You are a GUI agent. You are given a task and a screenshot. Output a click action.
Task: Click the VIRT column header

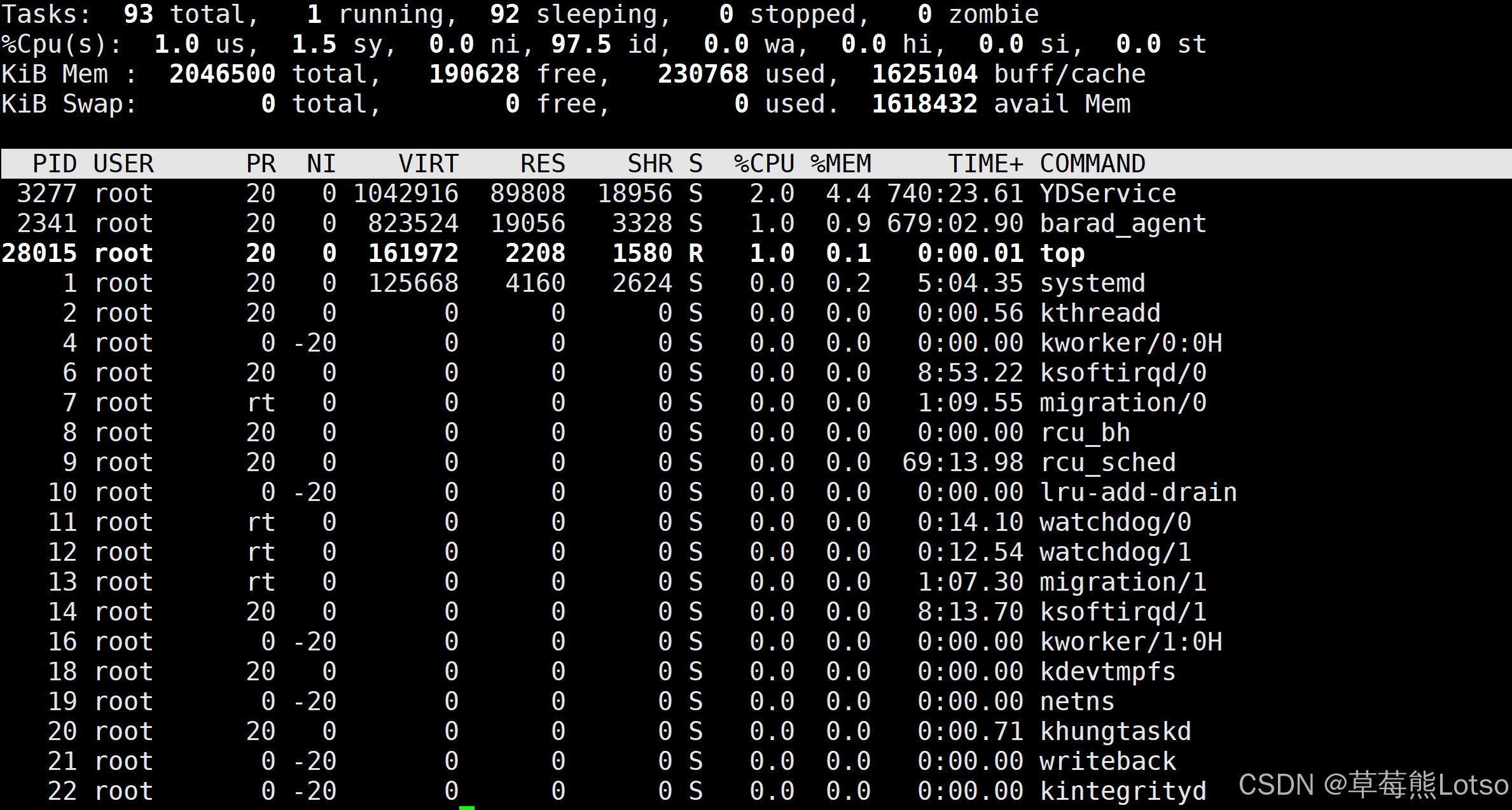(428, 164)
